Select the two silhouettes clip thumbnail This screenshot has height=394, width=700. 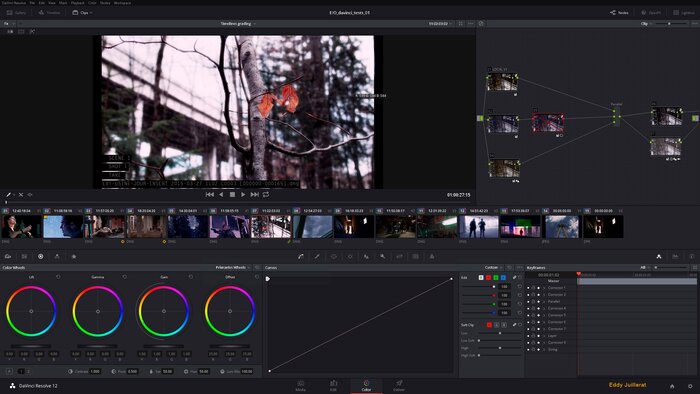tap(479, 226)
